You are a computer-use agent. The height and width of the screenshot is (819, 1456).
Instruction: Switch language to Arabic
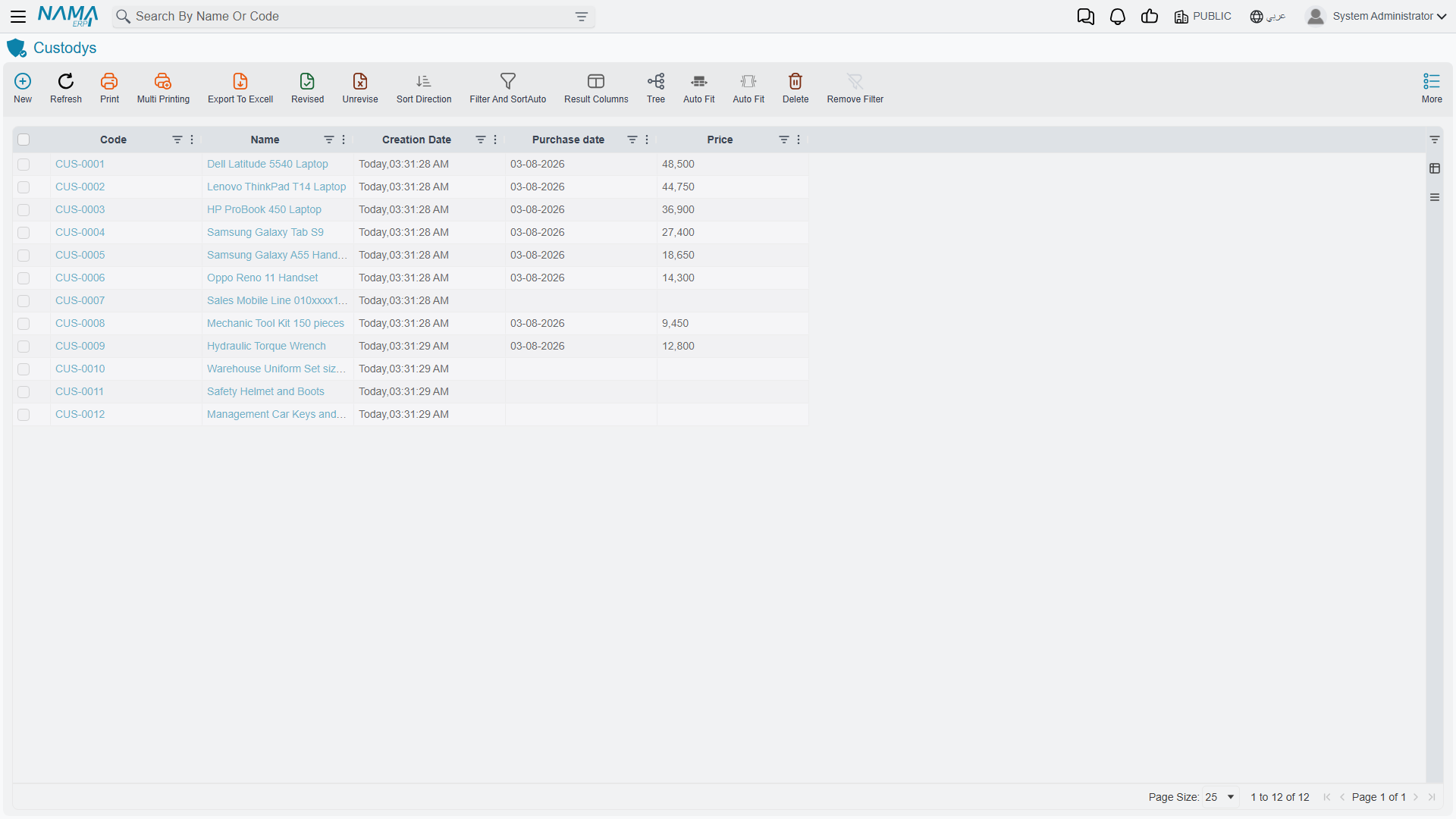tap(1268, 17)
